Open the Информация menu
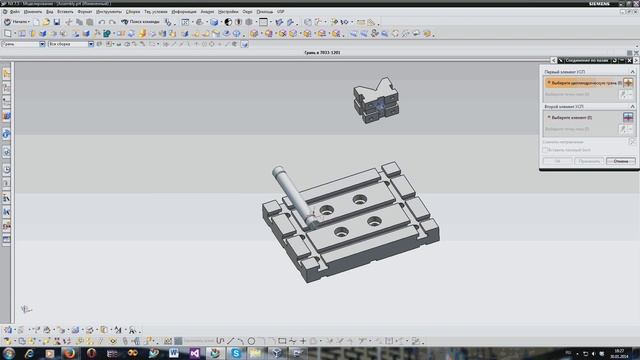The width and height of the screenshot is (640, 360). pos(184,12)
